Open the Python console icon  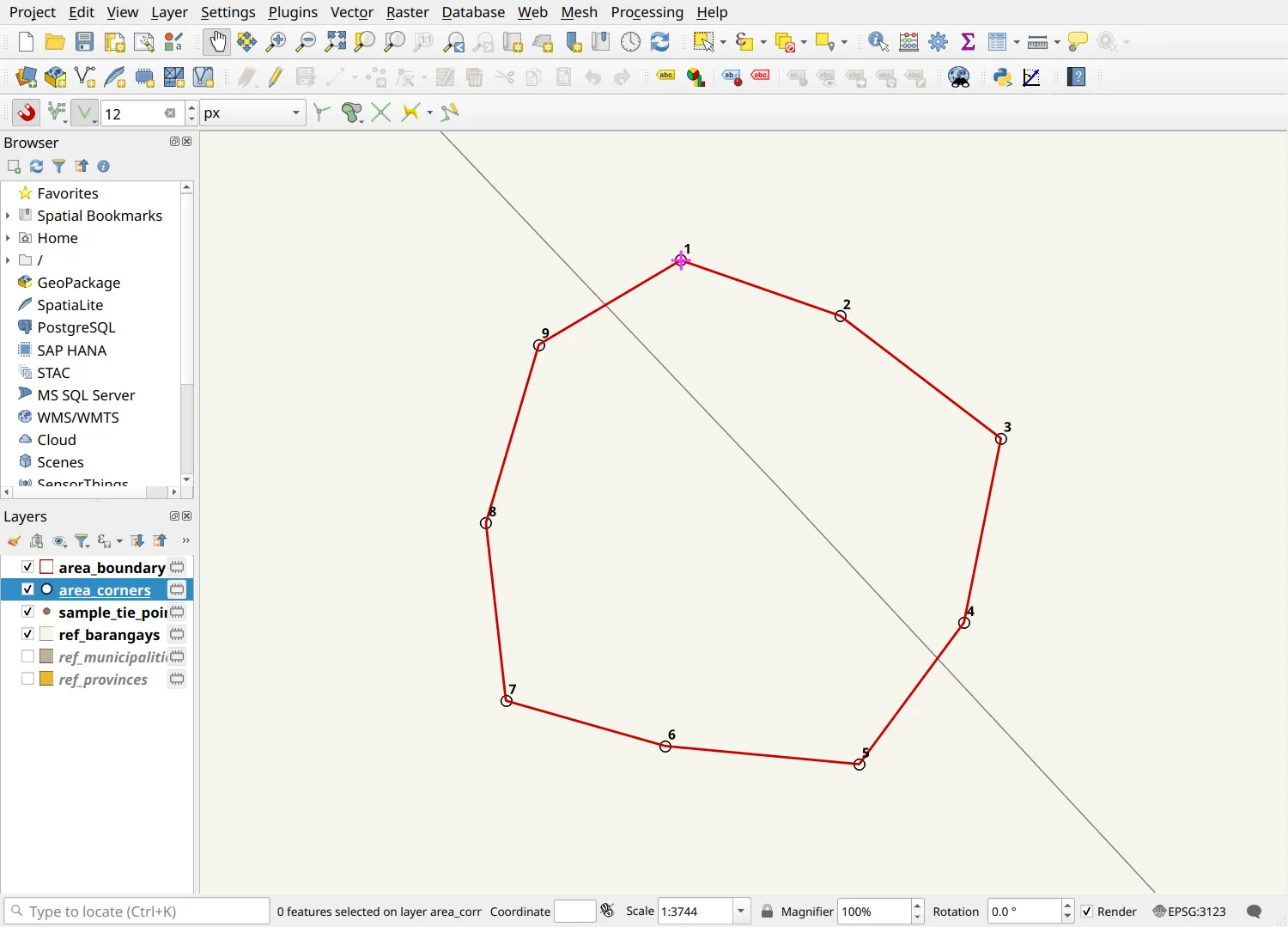[1002, 77]
